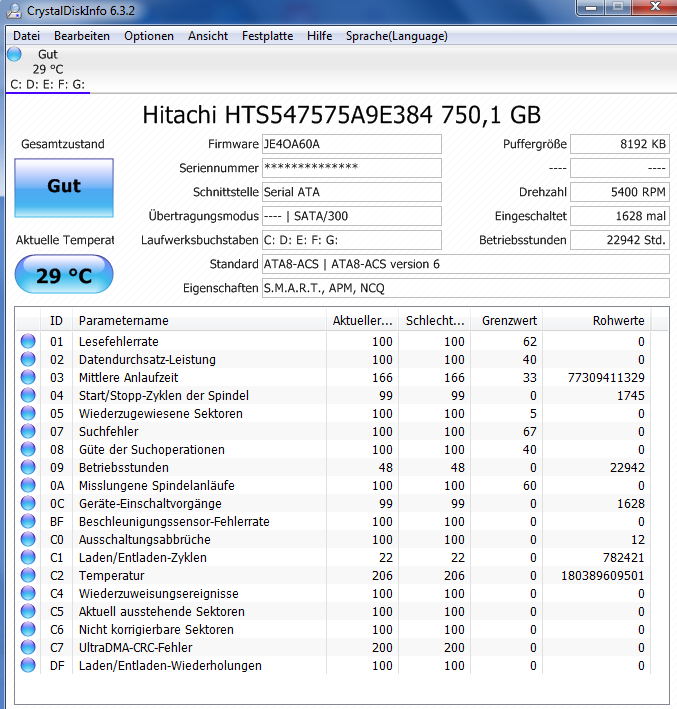Click the disk health orb above drive letters
The image size is (677, 709).
[x=16, y=54]
